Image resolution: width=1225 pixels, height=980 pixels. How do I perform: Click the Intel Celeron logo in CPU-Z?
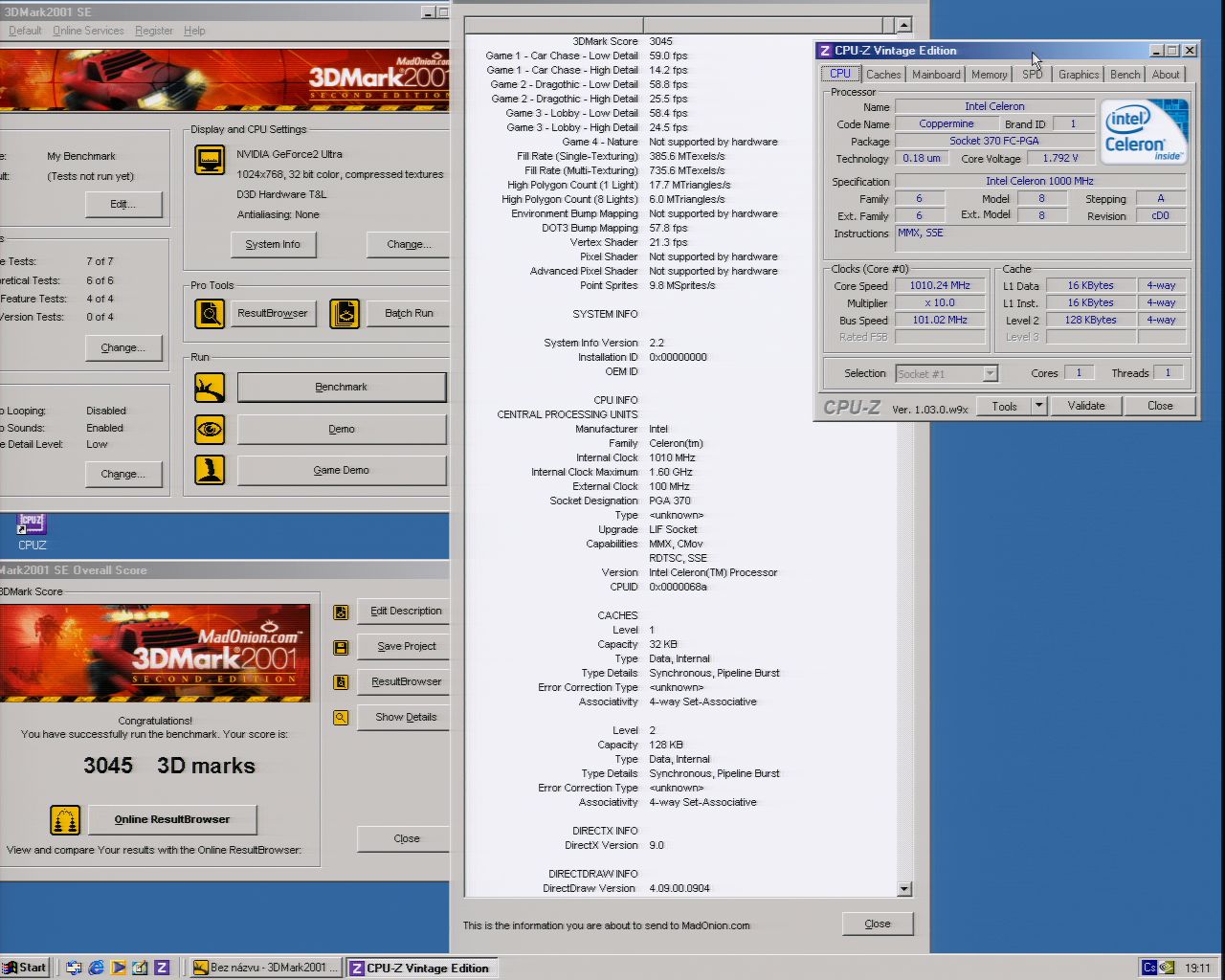click(1144, 131)
